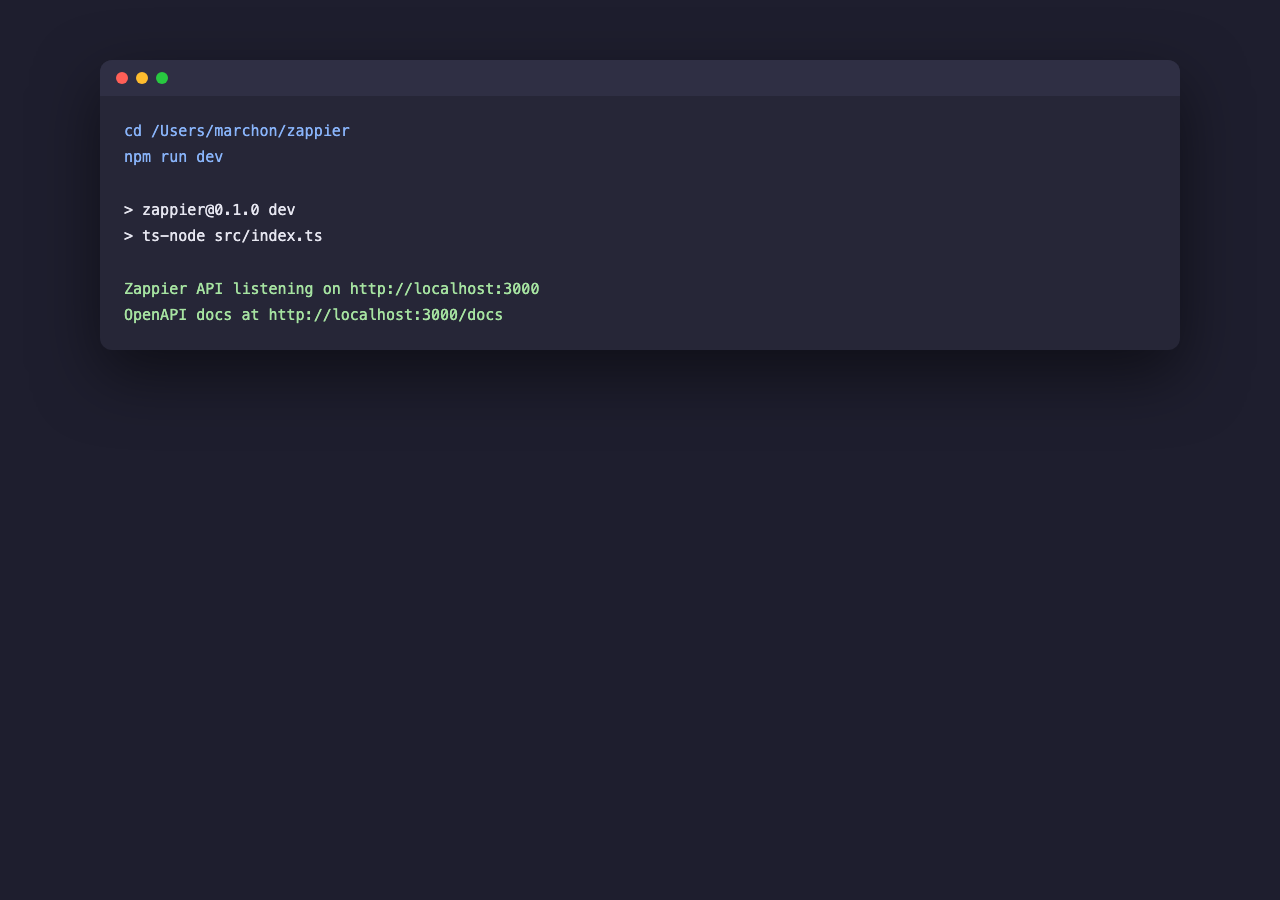Click the green maximize window dot
Image resolution: width=1280 pixels, height=900 pixels.
162,78
